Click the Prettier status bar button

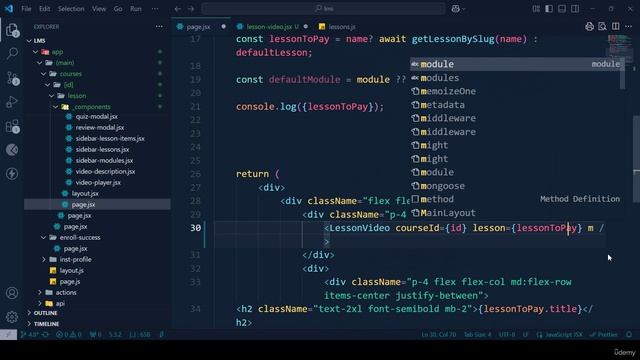tap(603, 334)
